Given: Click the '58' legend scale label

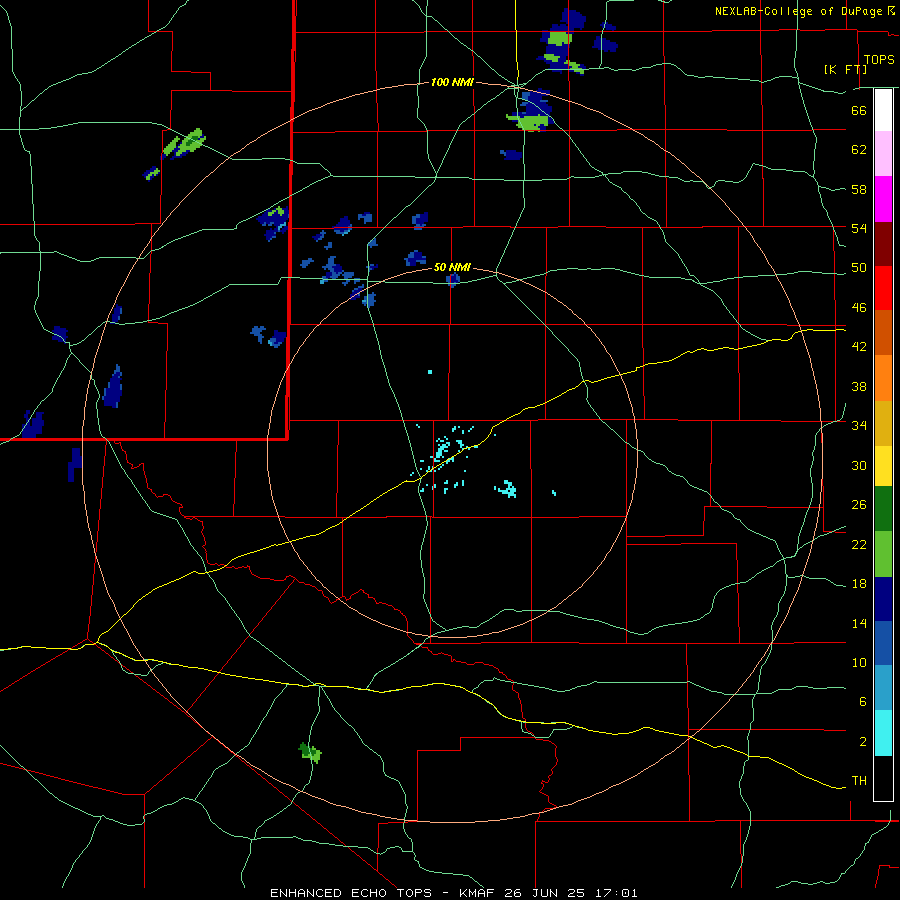Looking at the screenshot, I should tap(859, 189).
